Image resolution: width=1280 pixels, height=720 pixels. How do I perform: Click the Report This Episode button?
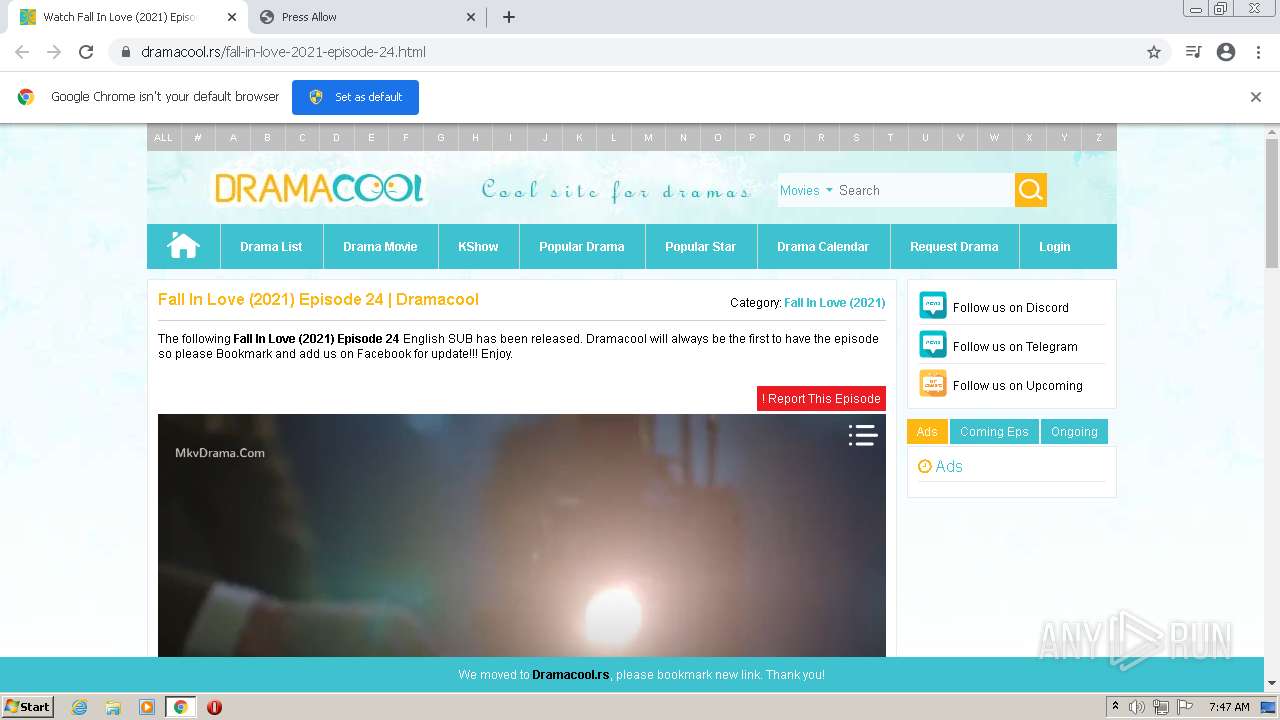[821, 398]
